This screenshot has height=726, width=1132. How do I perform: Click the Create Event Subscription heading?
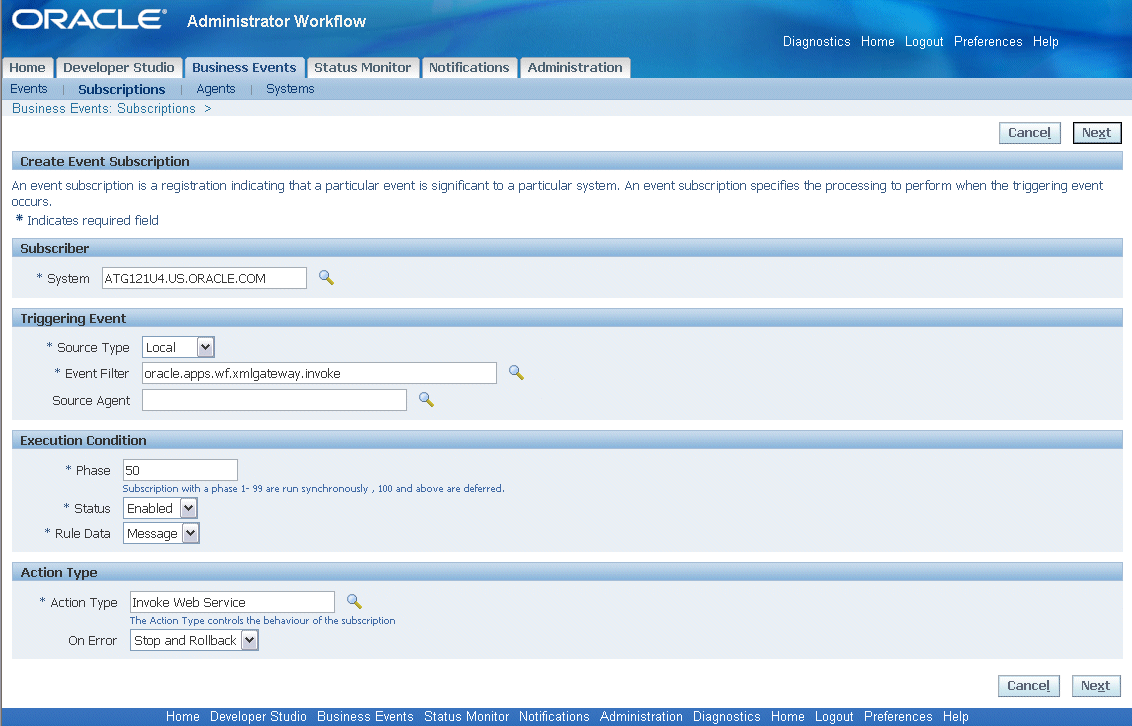[105, 162]
